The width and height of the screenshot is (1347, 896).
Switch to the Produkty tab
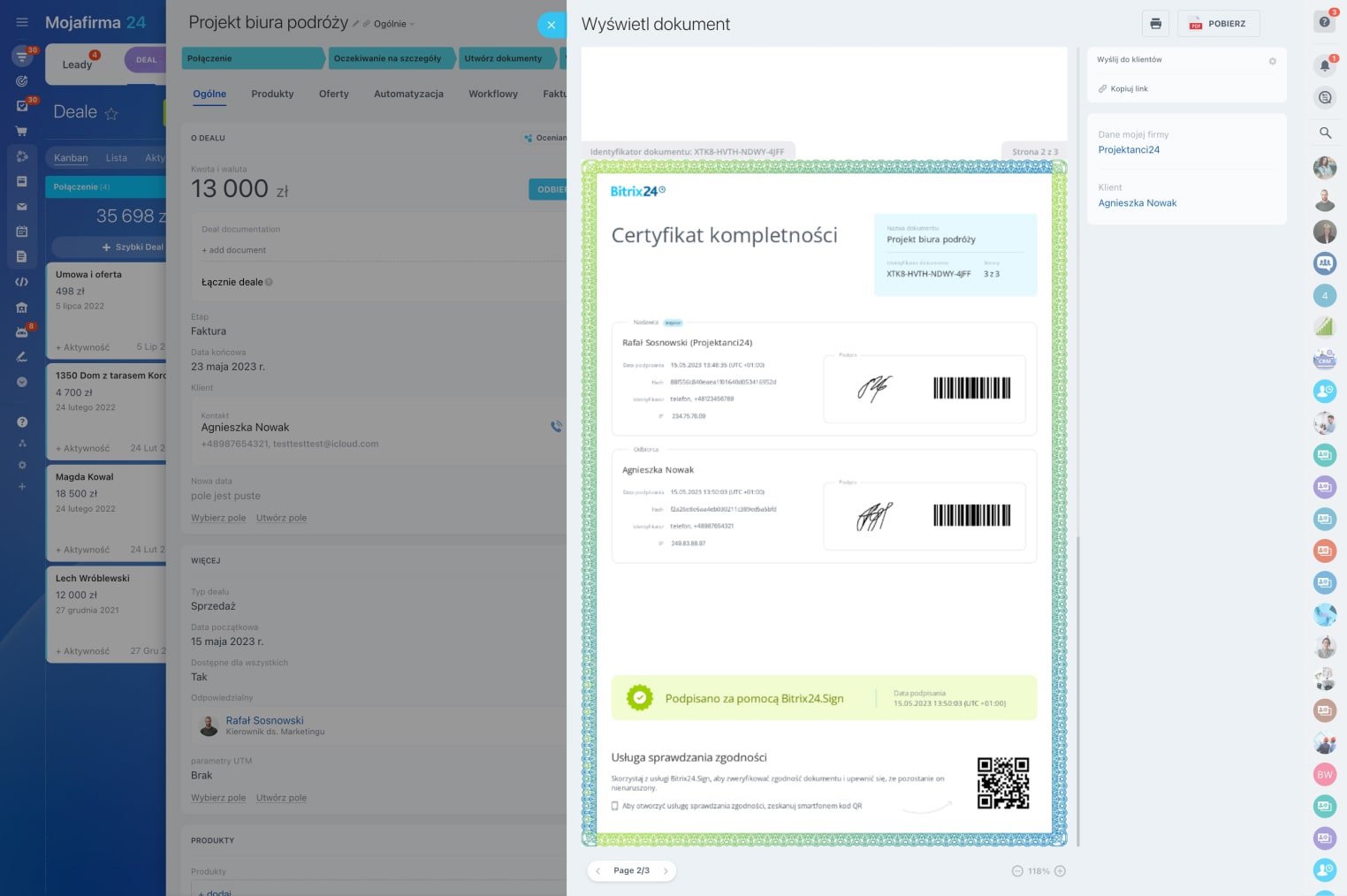coord(272,94)
